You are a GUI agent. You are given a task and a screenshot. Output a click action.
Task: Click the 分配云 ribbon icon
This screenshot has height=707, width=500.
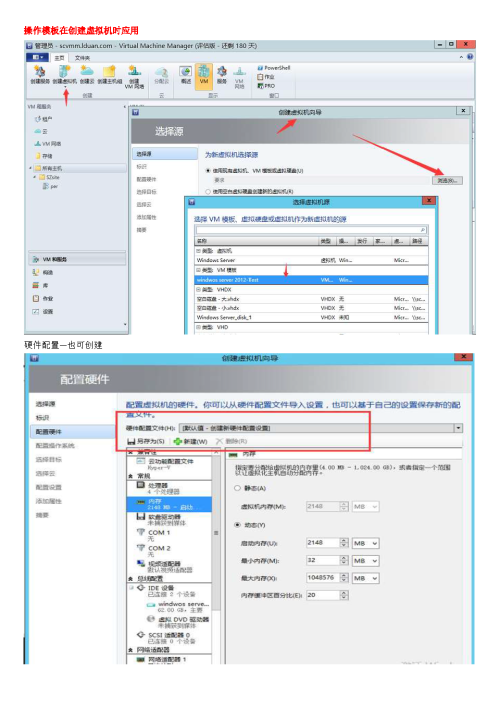coord(161,75)
